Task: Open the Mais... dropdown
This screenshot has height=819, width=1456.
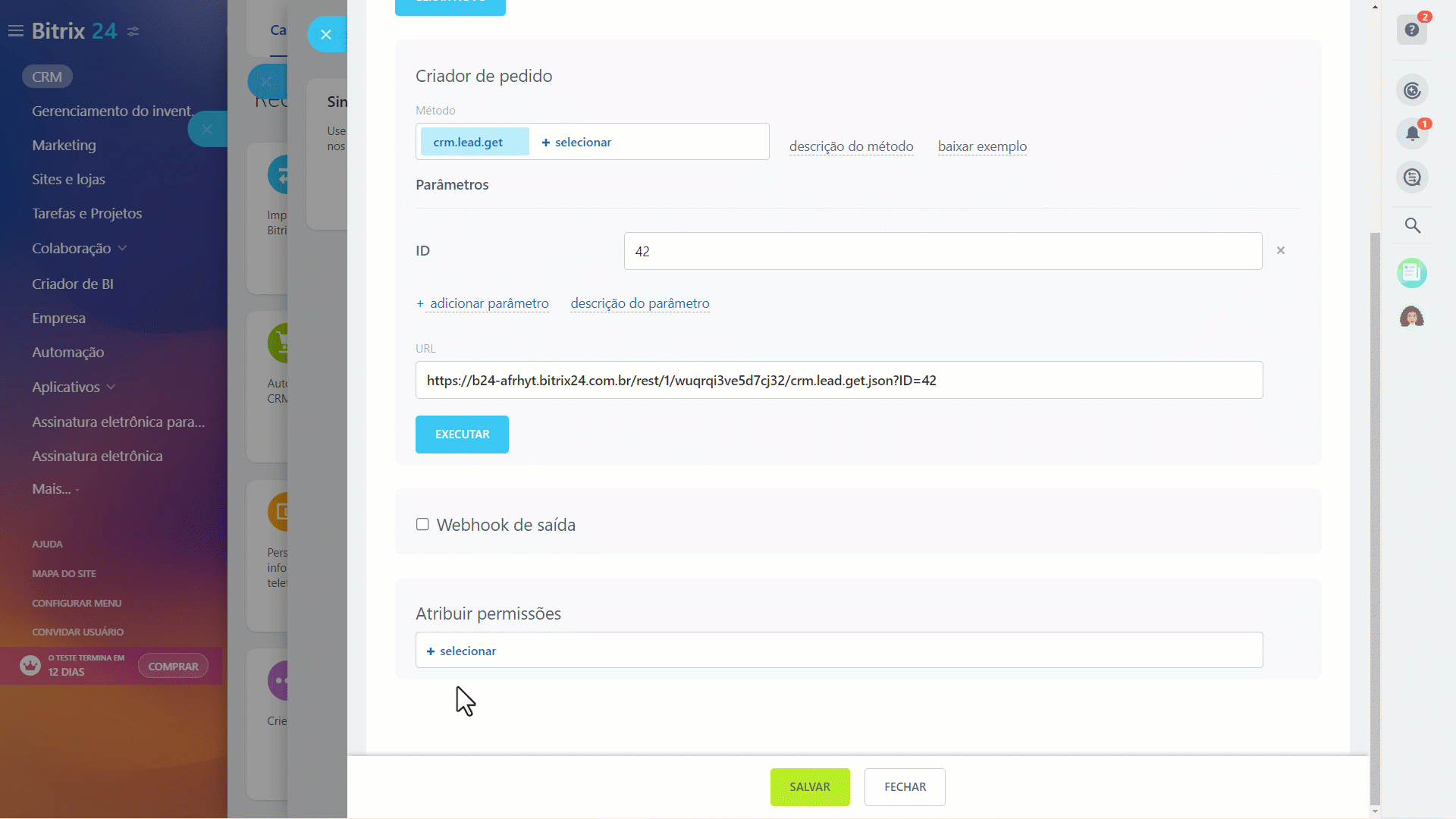Action: (x=55, y=488)
